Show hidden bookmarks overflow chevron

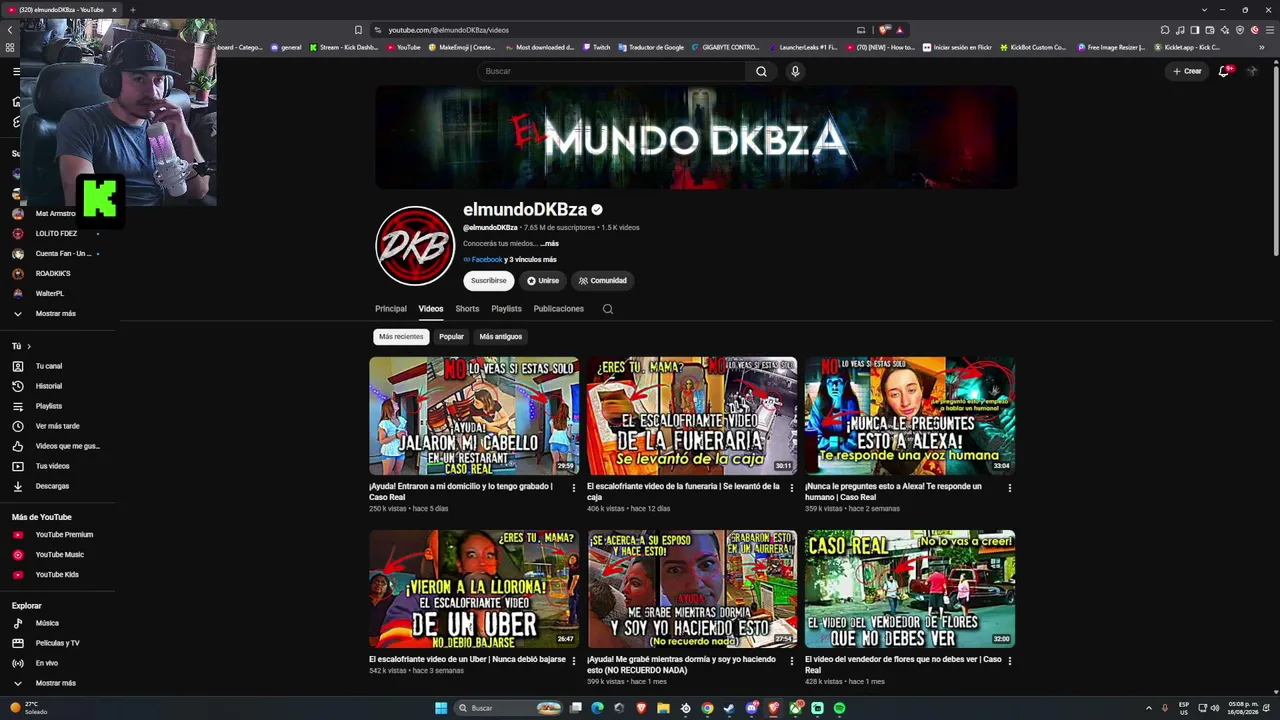1262,47
